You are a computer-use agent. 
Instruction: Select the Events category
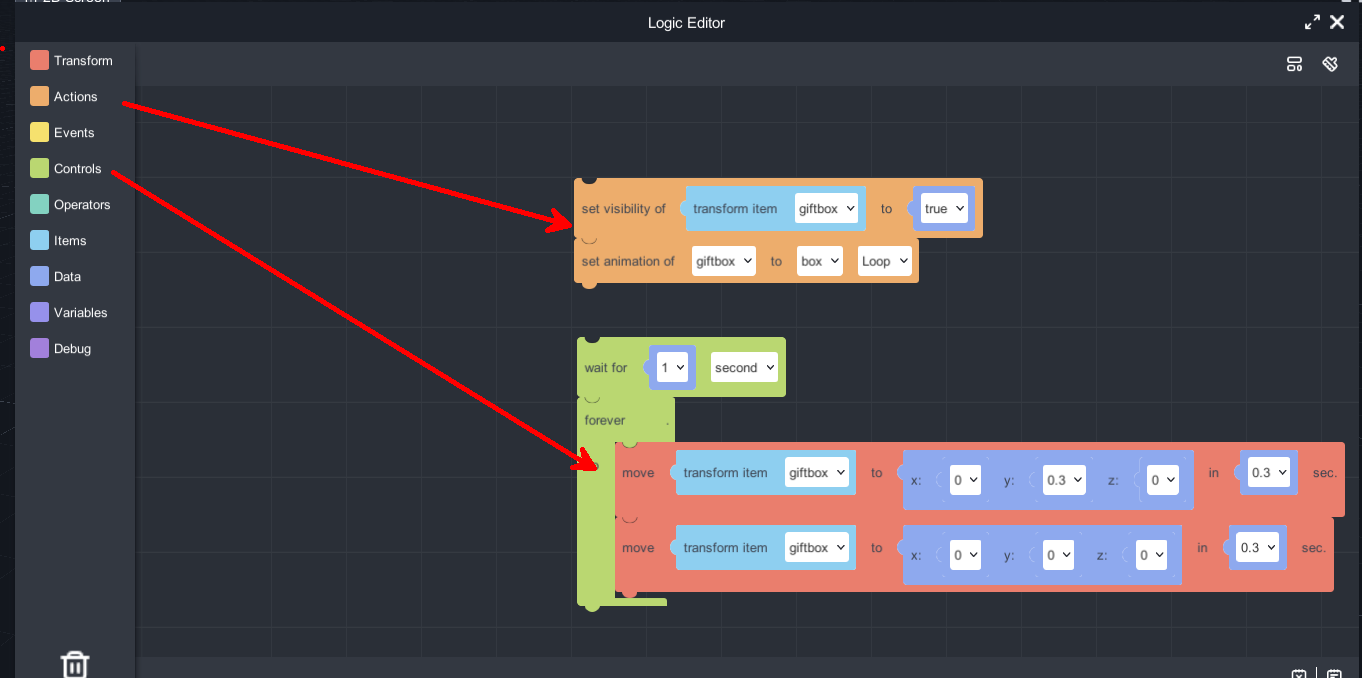tap(73, 133)
